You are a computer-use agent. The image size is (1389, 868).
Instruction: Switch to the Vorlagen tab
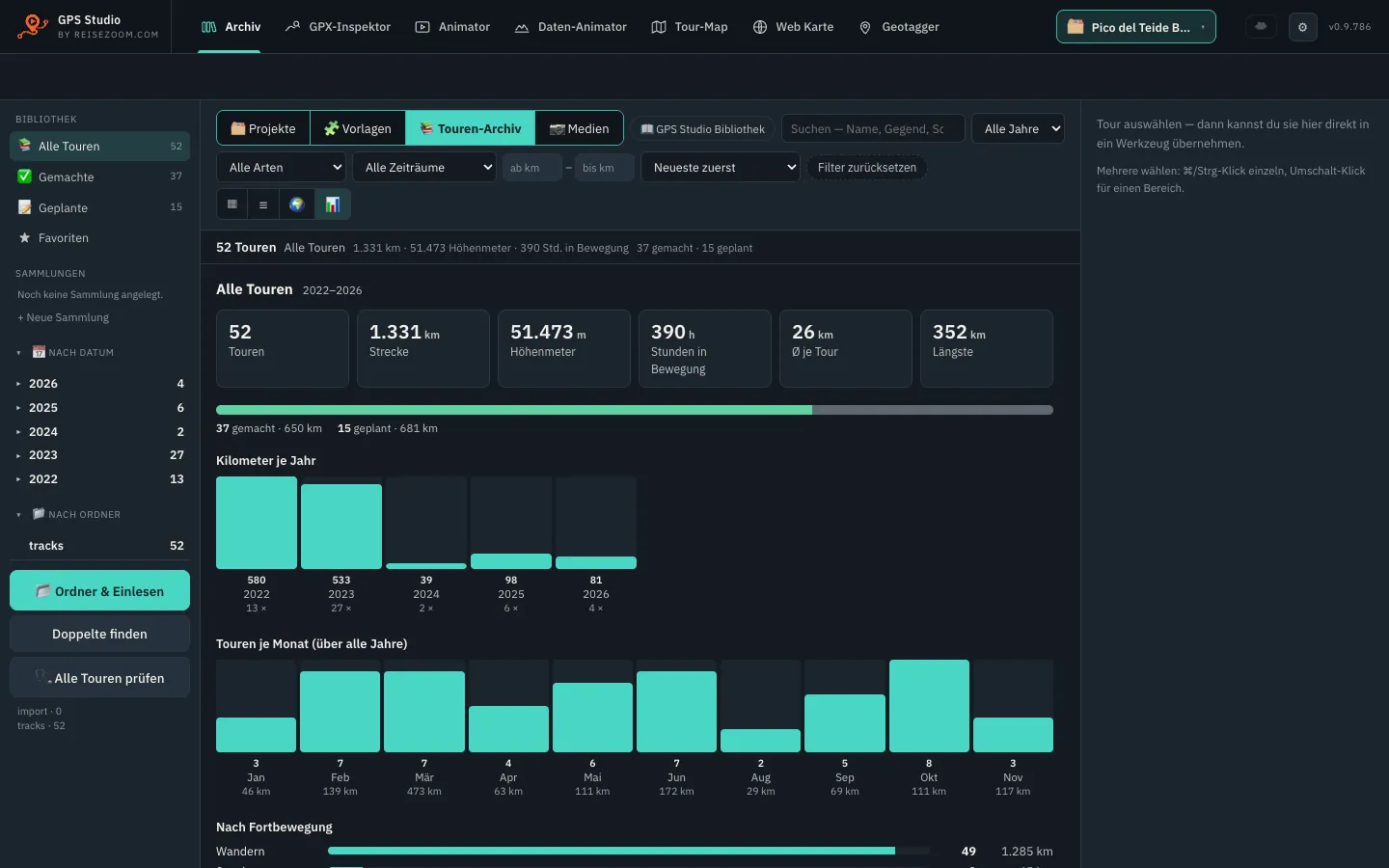click(358, 128)
